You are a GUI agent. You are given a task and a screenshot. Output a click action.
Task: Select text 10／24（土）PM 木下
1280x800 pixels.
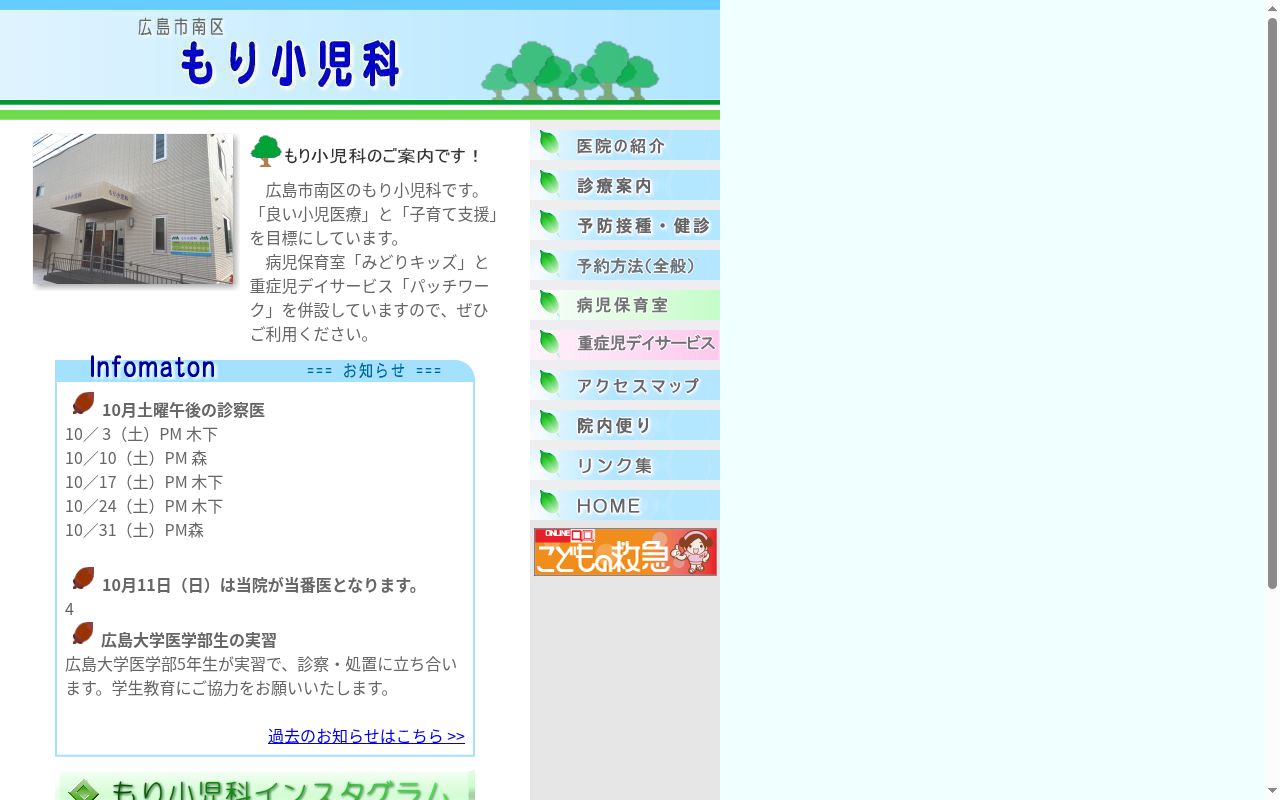click(144, 506)
